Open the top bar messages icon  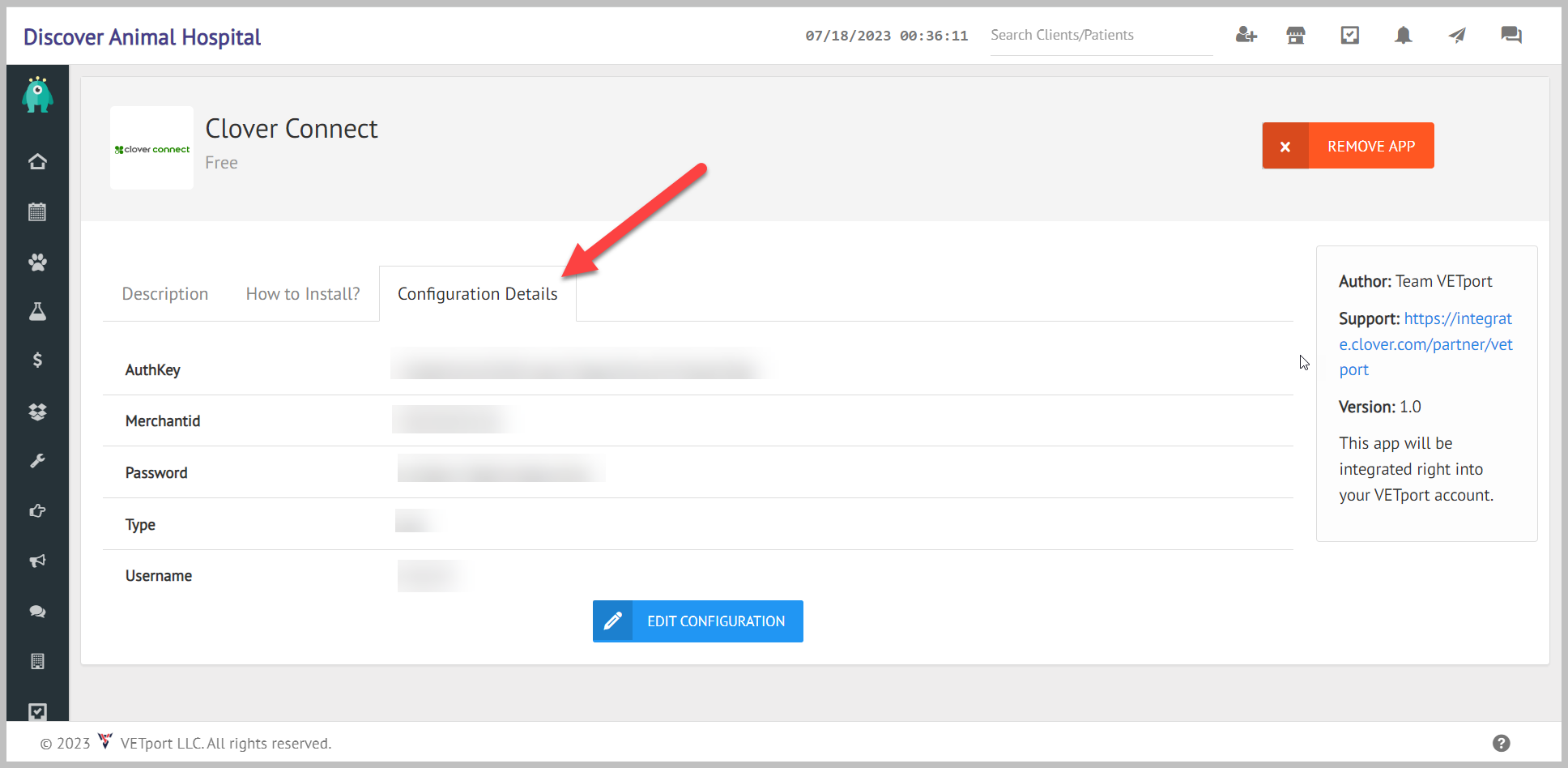1511,35
